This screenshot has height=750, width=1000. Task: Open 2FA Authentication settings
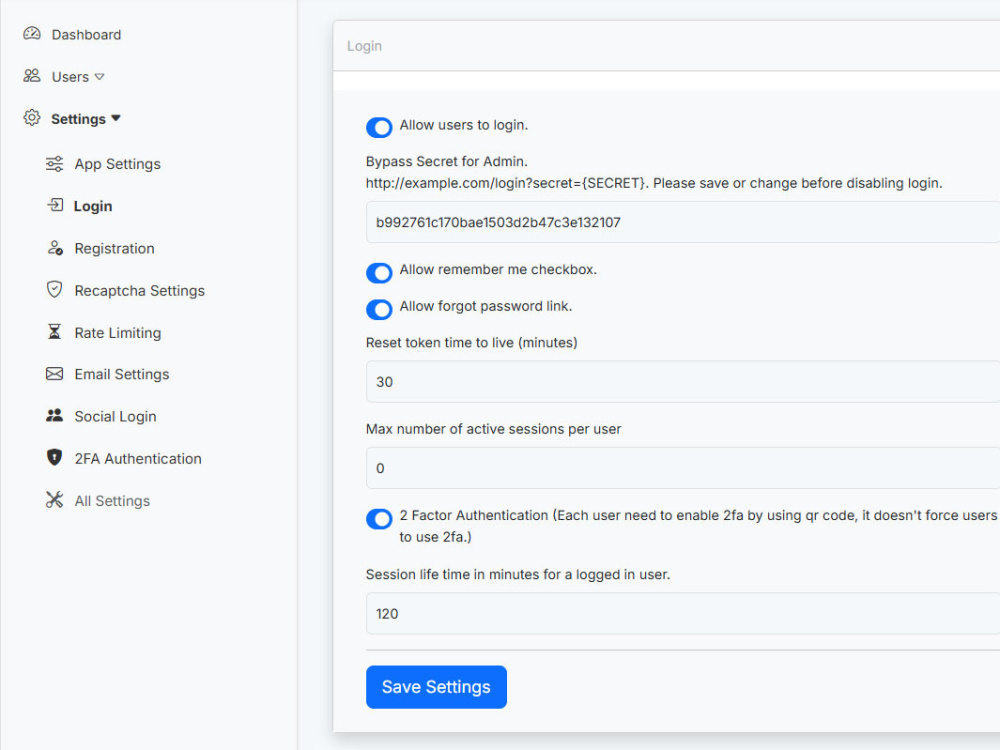(x=138, y=459)
